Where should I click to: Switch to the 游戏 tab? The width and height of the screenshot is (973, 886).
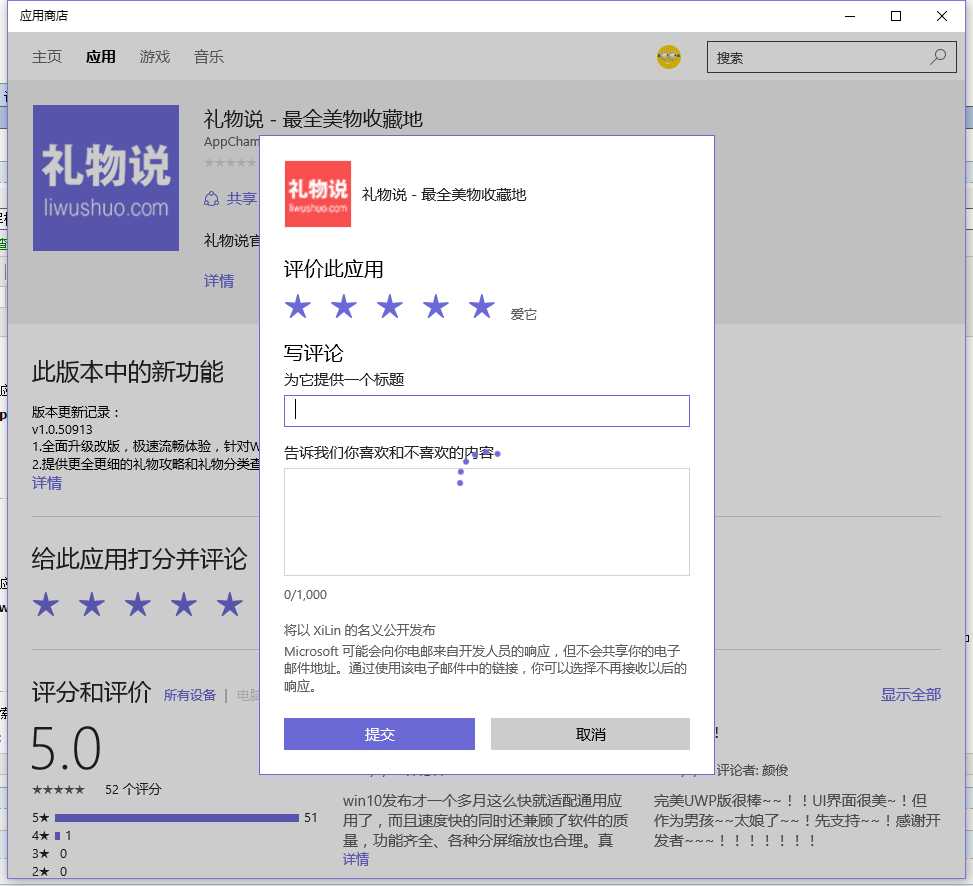155,57
